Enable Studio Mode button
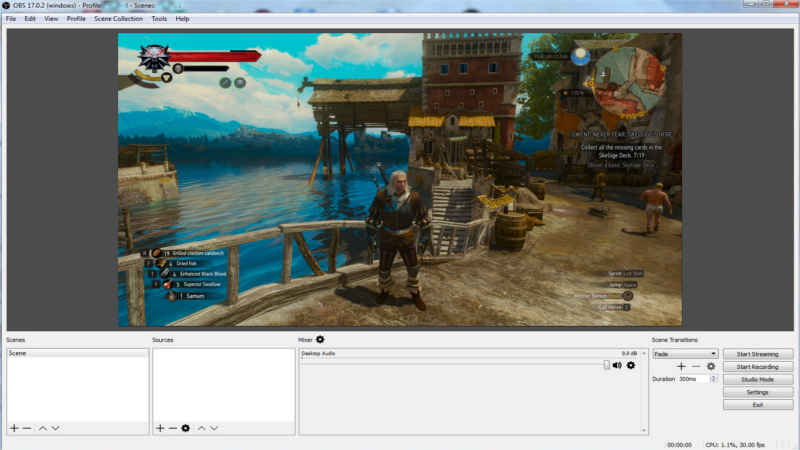 (x=758, y=380)
